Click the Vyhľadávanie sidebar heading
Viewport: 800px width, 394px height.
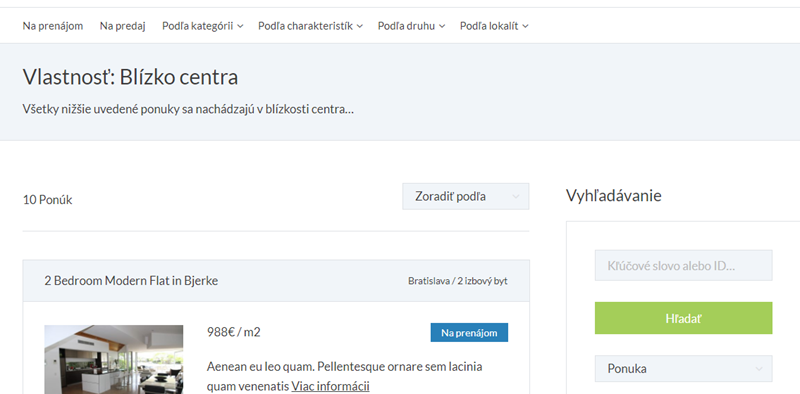(x=614, y=195)
